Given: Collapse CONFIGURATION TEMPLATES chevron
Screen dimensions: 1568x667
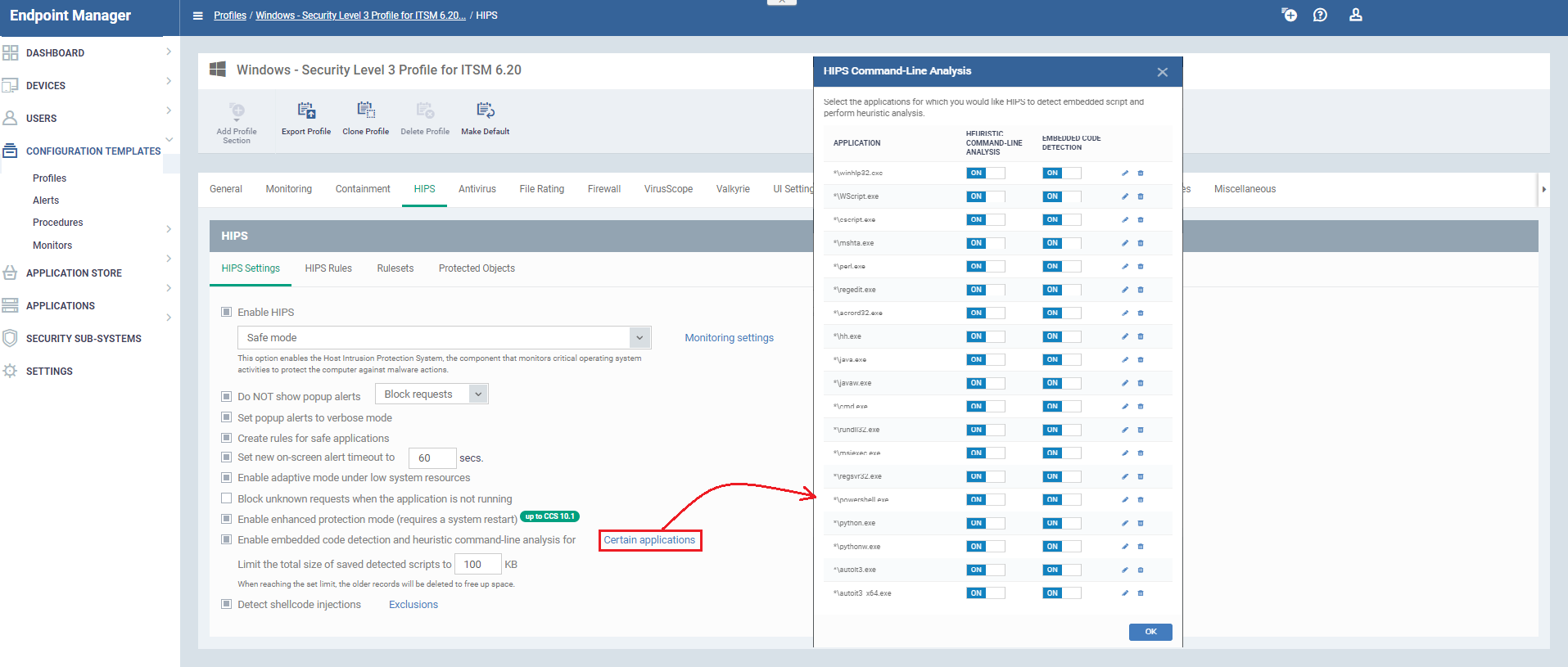Looking at the screenshot, I should 169,140.
